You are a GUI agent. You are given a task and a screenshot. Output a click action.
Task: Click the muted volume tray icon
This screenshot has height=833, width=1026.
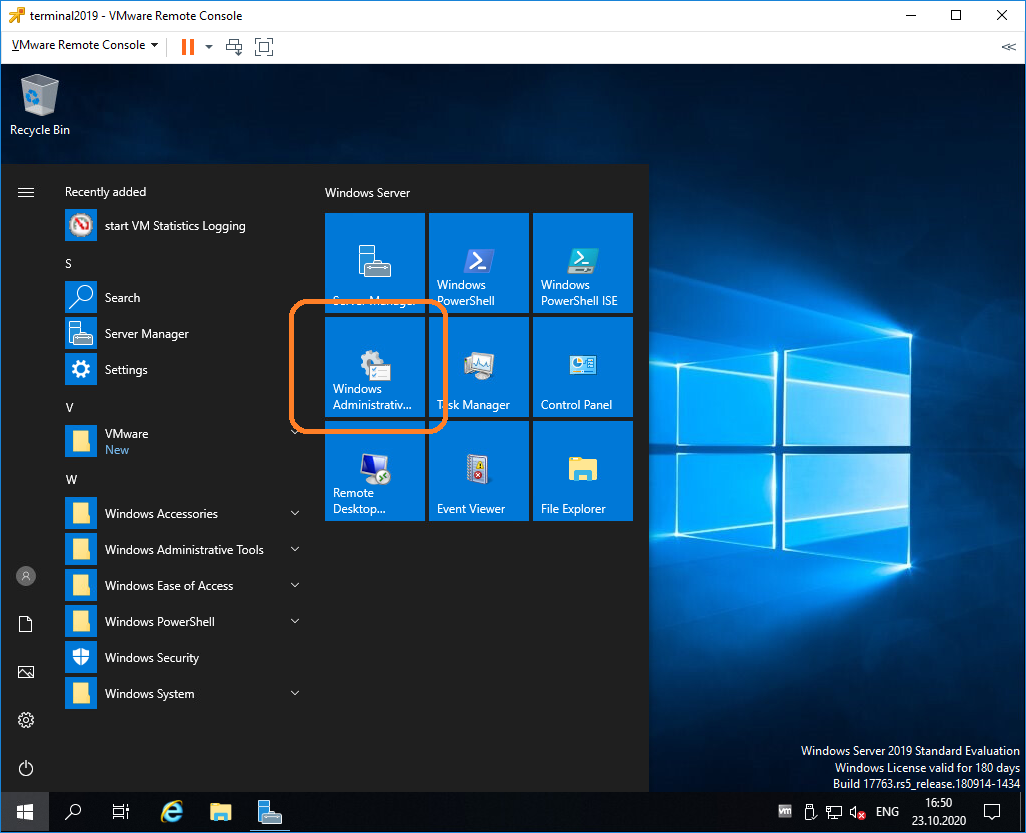(x=858, y=812)
